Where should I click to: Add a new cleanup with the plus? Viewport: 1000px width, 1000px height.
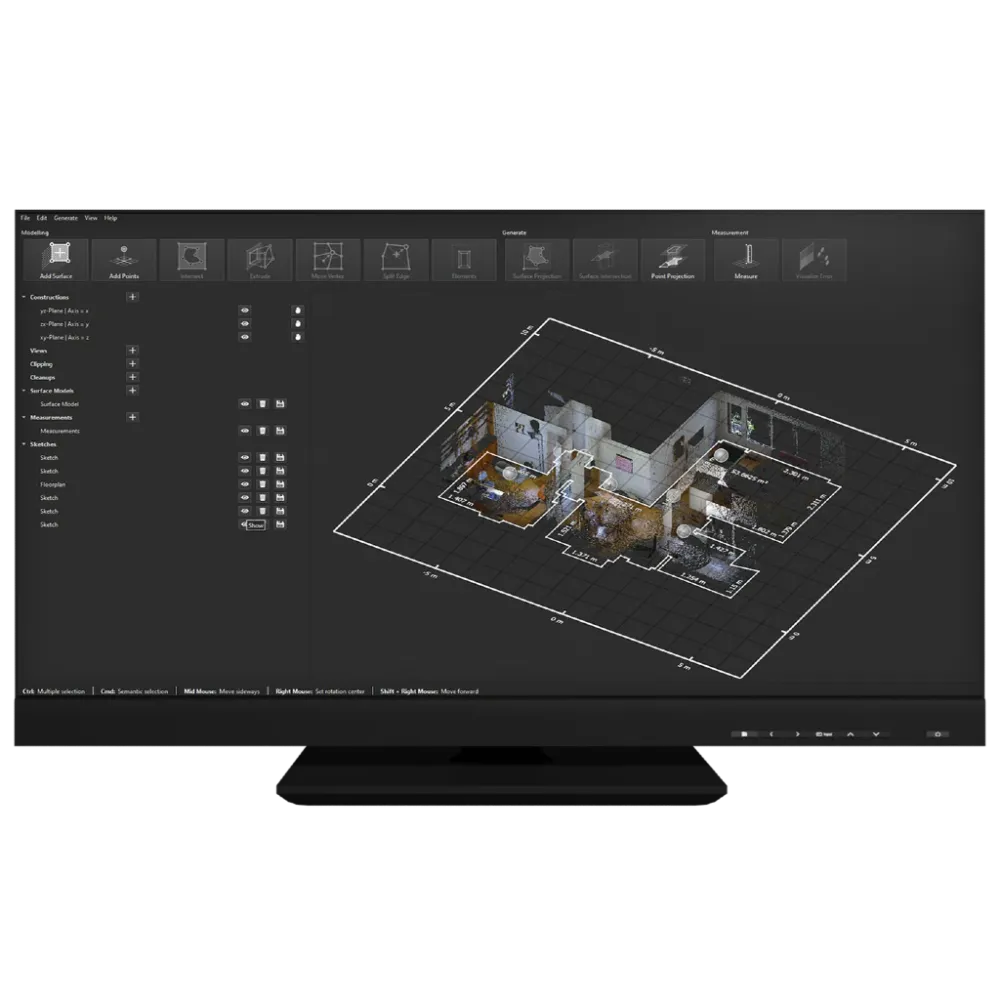tap(133, 377)
